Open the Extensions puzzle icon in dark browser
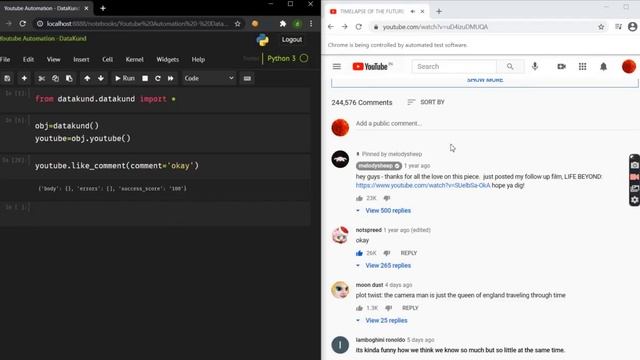The image size is (640, 360). point(282,24)
